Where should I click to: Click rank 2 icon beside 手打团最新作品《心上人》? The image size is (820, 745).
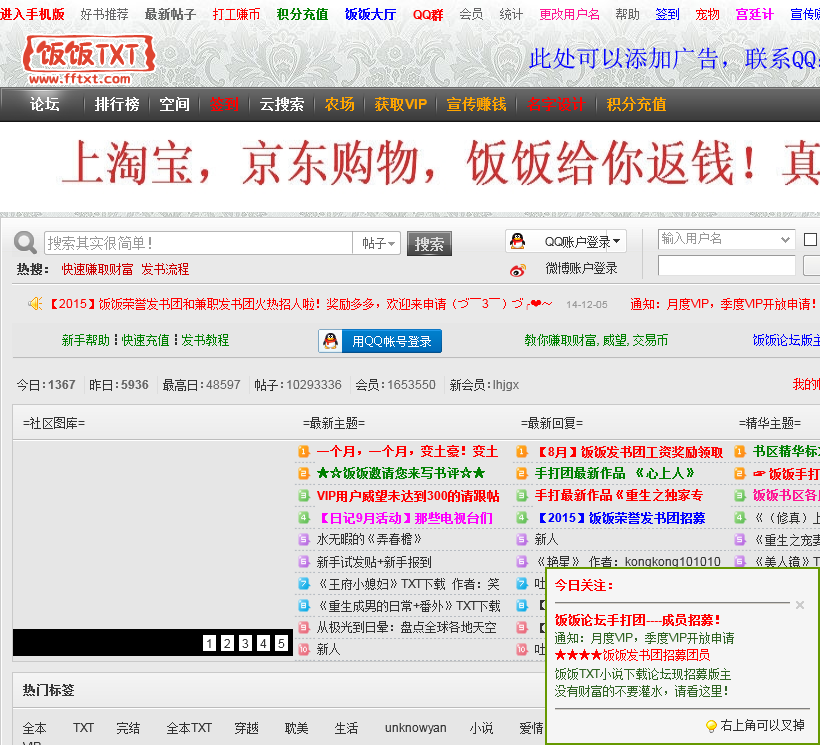click(x=522, y=473)
